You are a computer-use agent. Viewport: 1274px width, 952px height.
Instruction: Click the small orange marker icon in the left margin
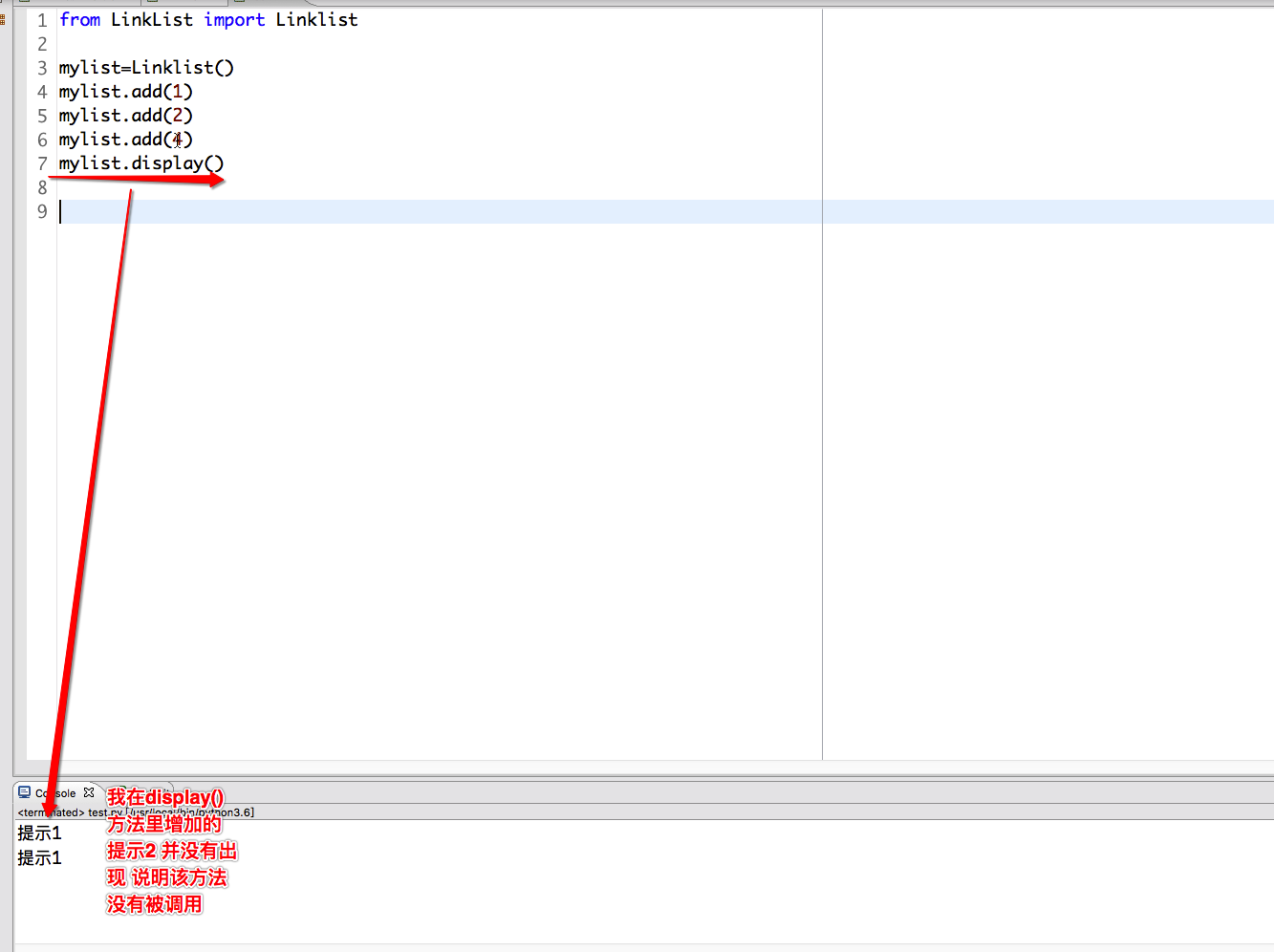coord(3,19)
